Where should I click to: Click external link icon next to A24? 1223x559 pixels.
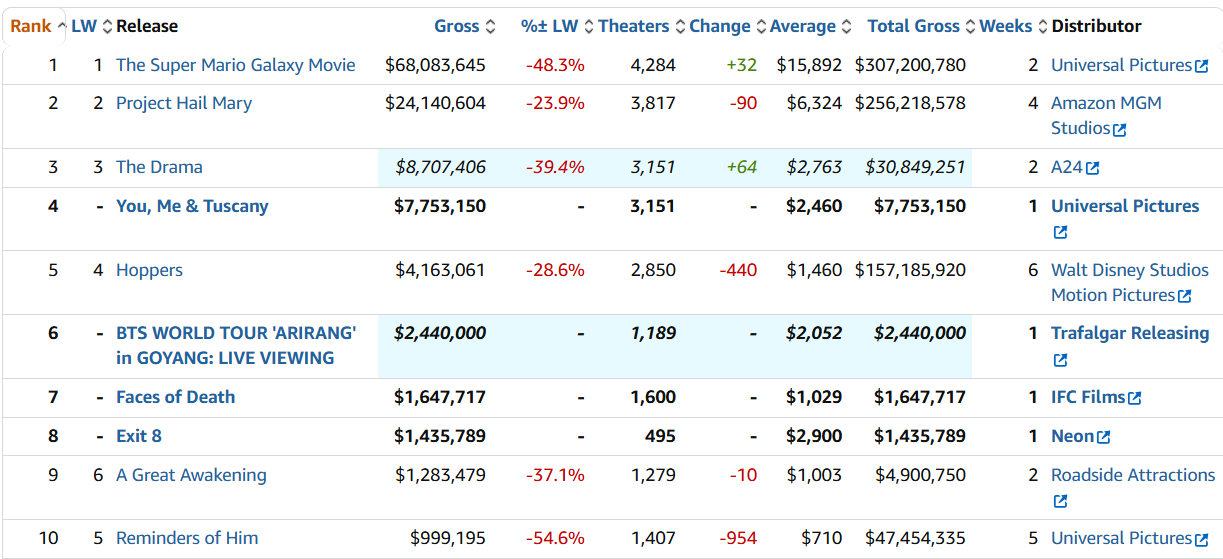(1092, 169)
